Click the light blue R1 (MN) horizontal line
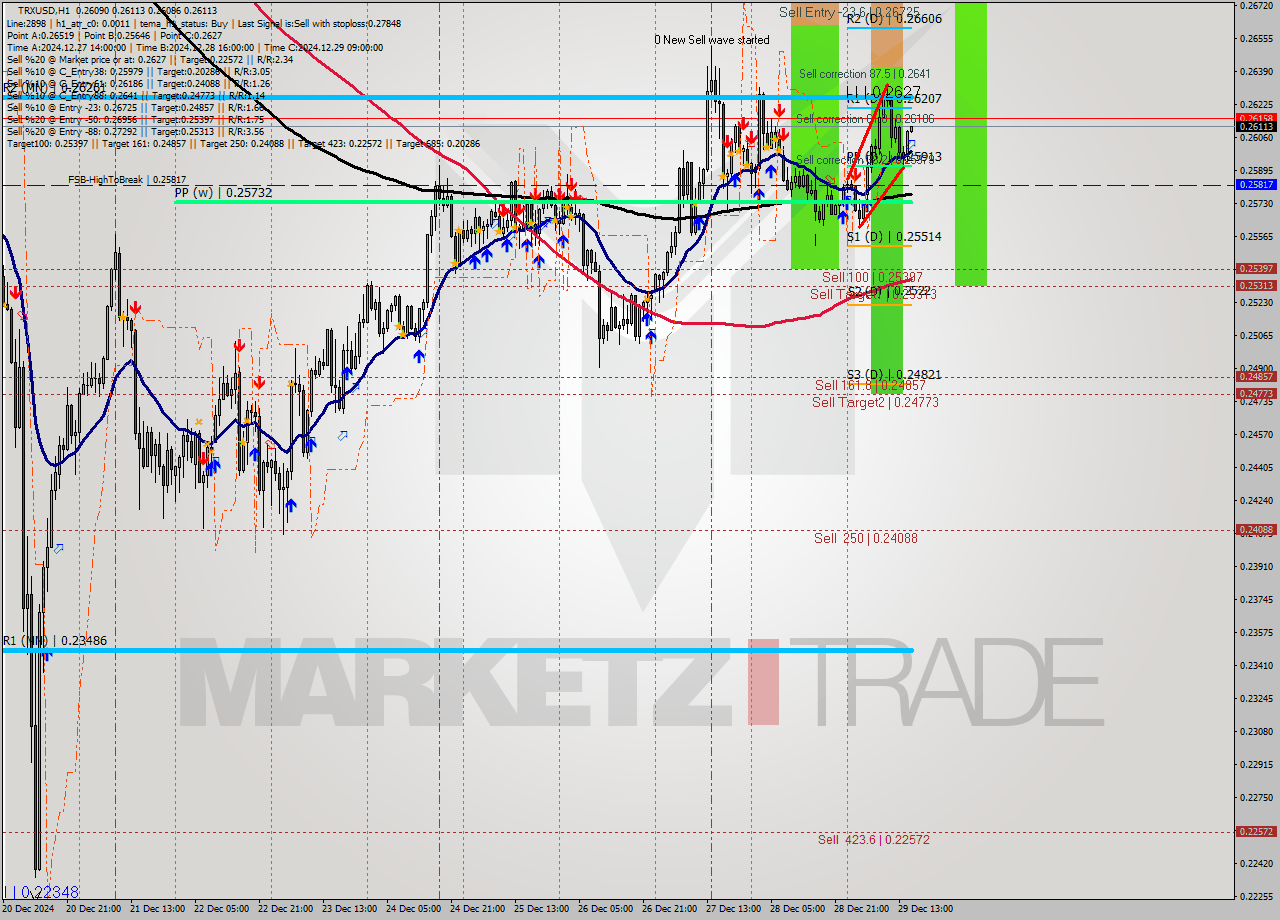The height and width of the screenshot is (920, 1280). pyautogui.click(x=458, y=651)
